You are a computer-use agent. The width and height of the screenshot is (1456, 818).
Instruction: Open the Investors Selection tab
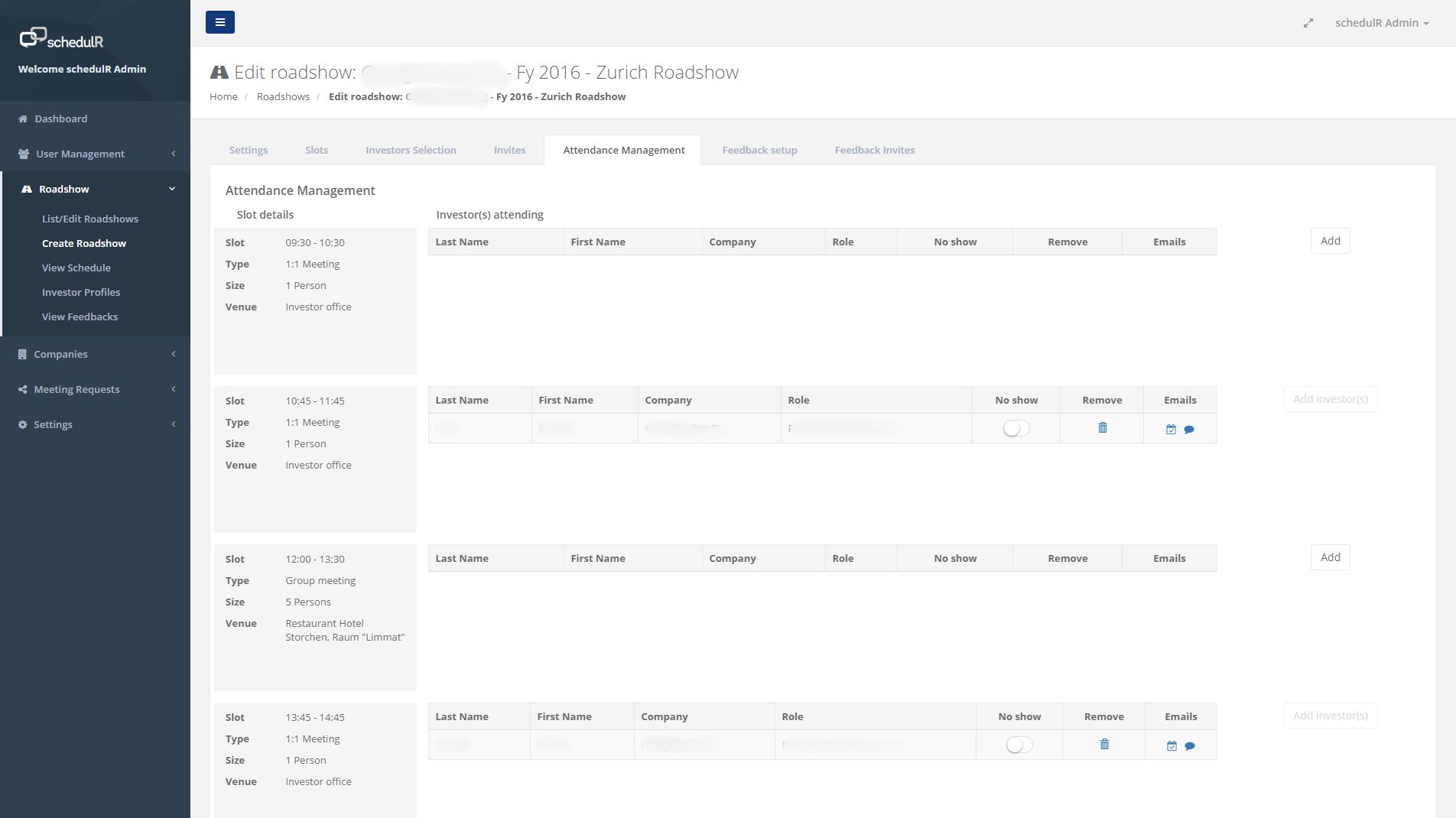(x=411, y=150)
